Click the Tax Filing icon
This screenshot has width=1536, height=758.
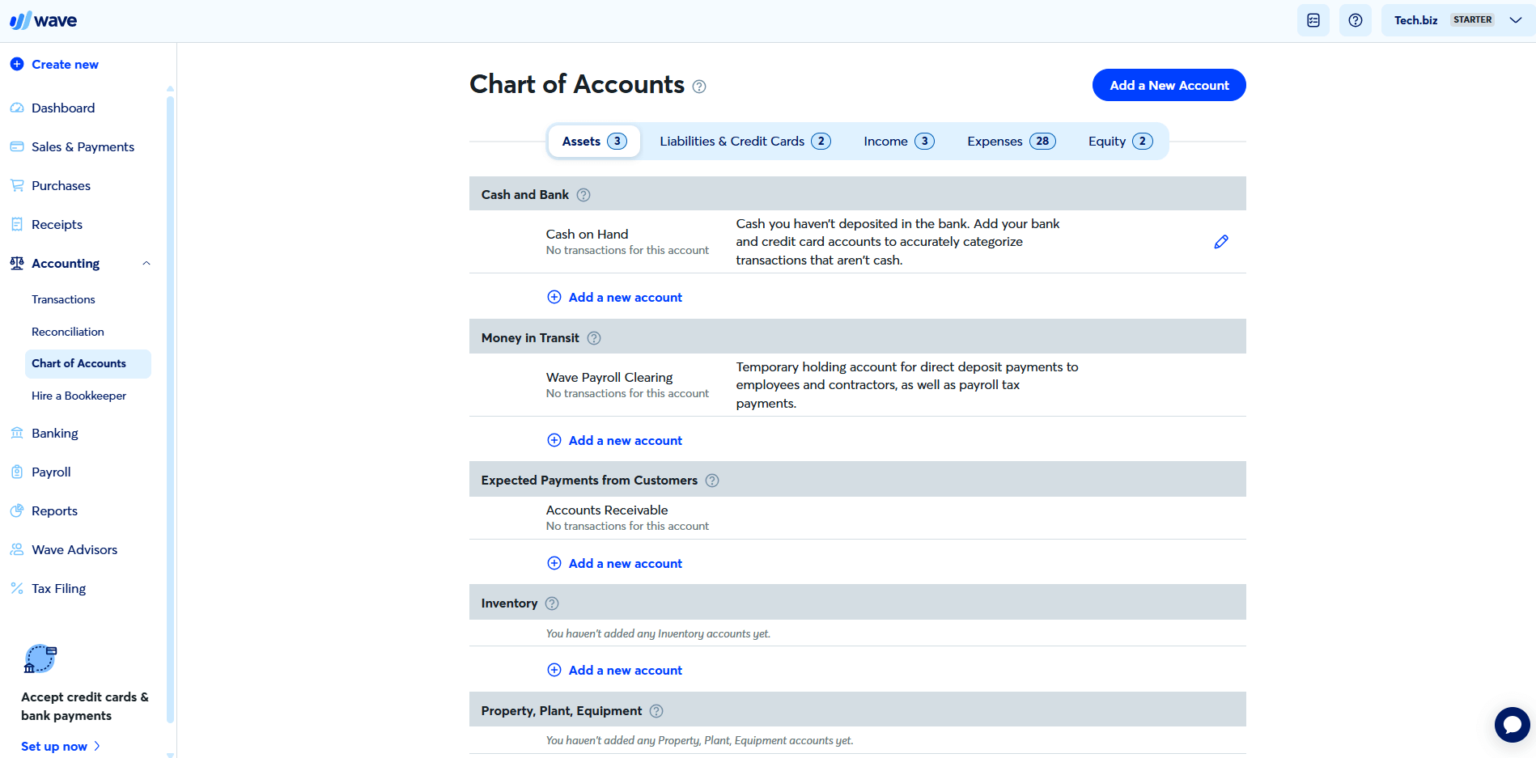pyautogui.click(x=16, y=588)
